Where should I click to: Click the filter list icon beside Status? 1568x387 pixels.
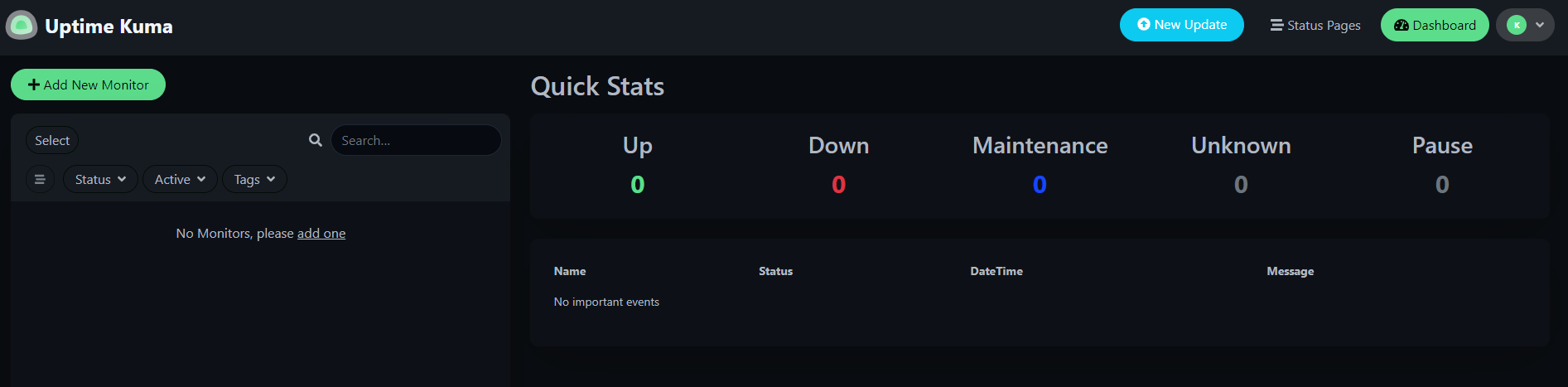[40, 179]
